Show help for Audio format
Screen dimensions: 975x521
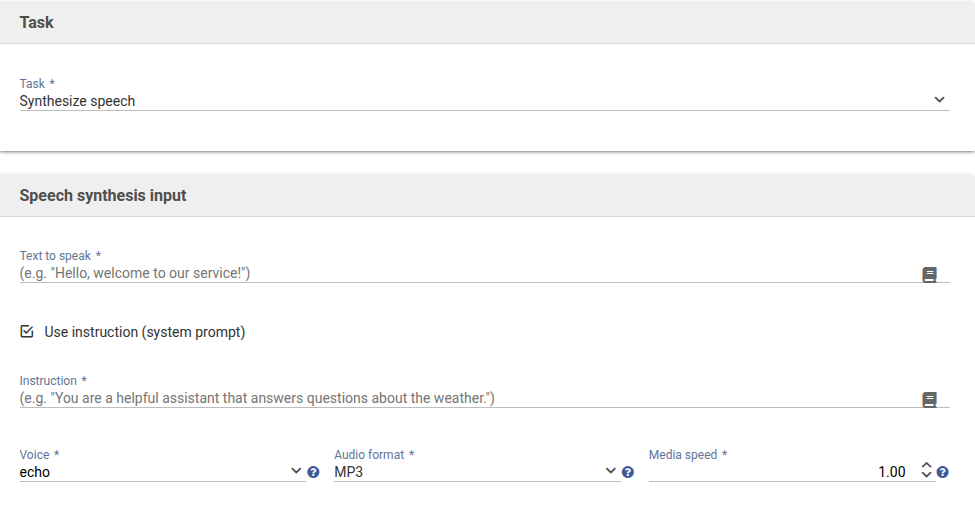[628, 472]
